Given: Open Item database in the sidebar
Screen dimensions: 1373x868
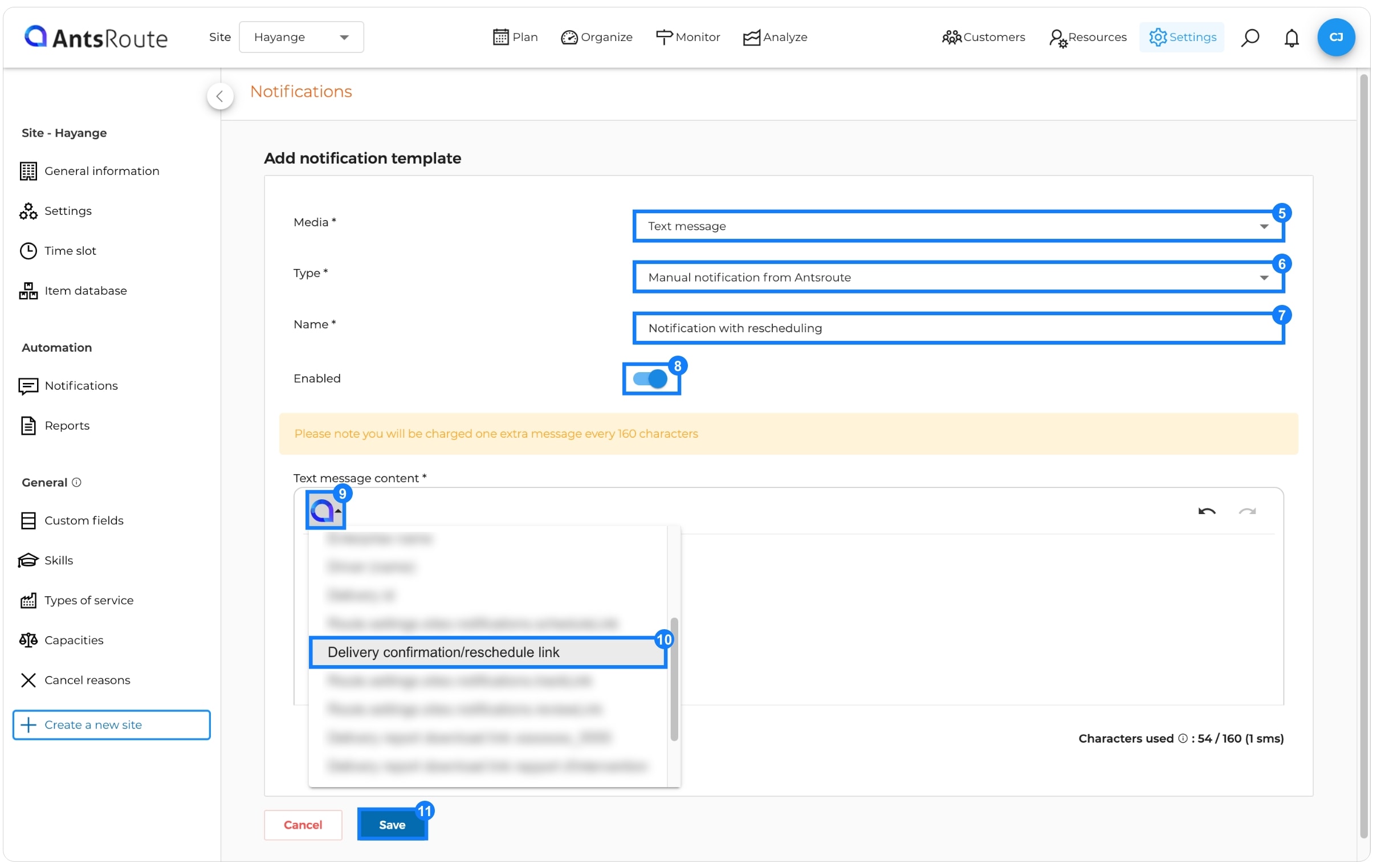Looking at the screenshot, I should tap(73, 291).
